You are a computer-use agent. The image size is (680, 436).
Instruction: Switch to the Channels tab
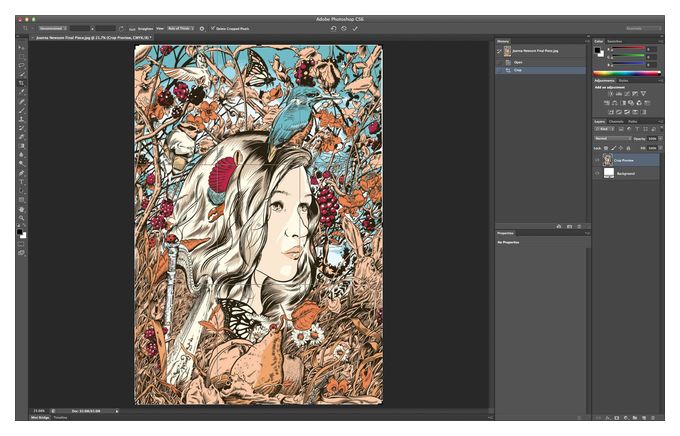(616, 121)
